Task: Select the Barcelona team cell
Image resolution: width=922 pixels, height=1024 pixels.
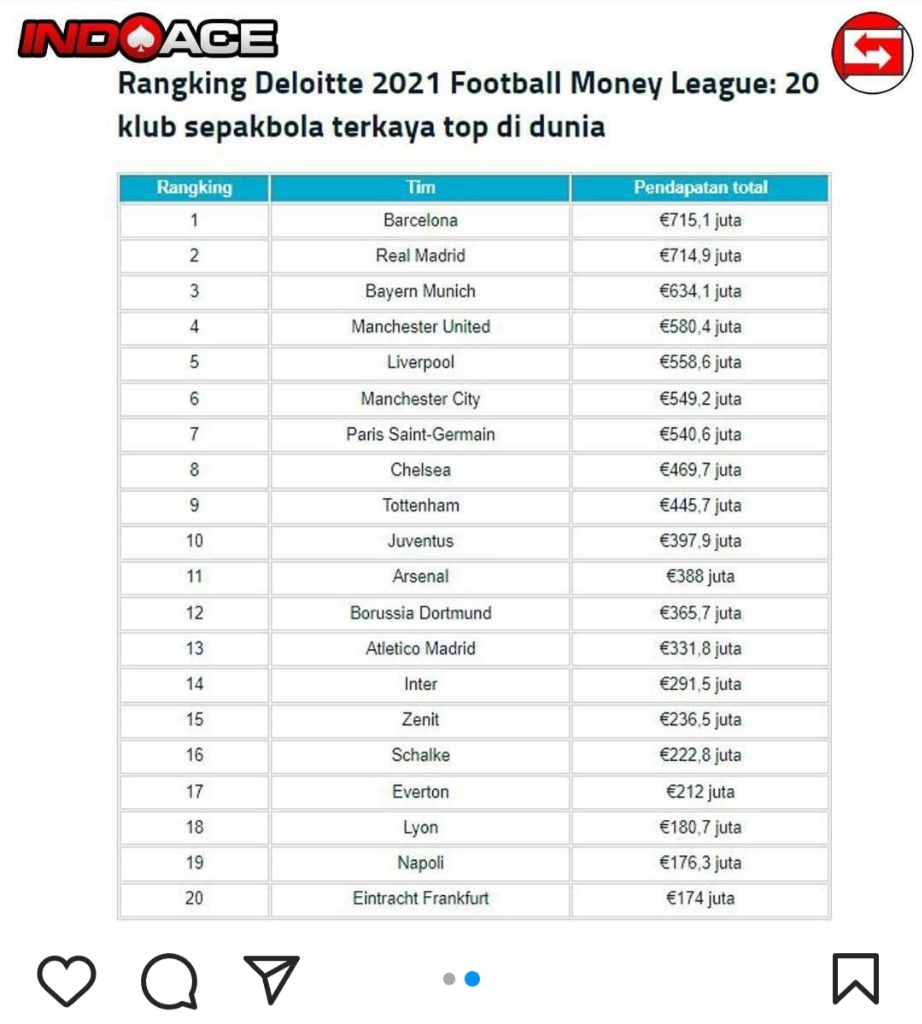Action: (420, 220)
